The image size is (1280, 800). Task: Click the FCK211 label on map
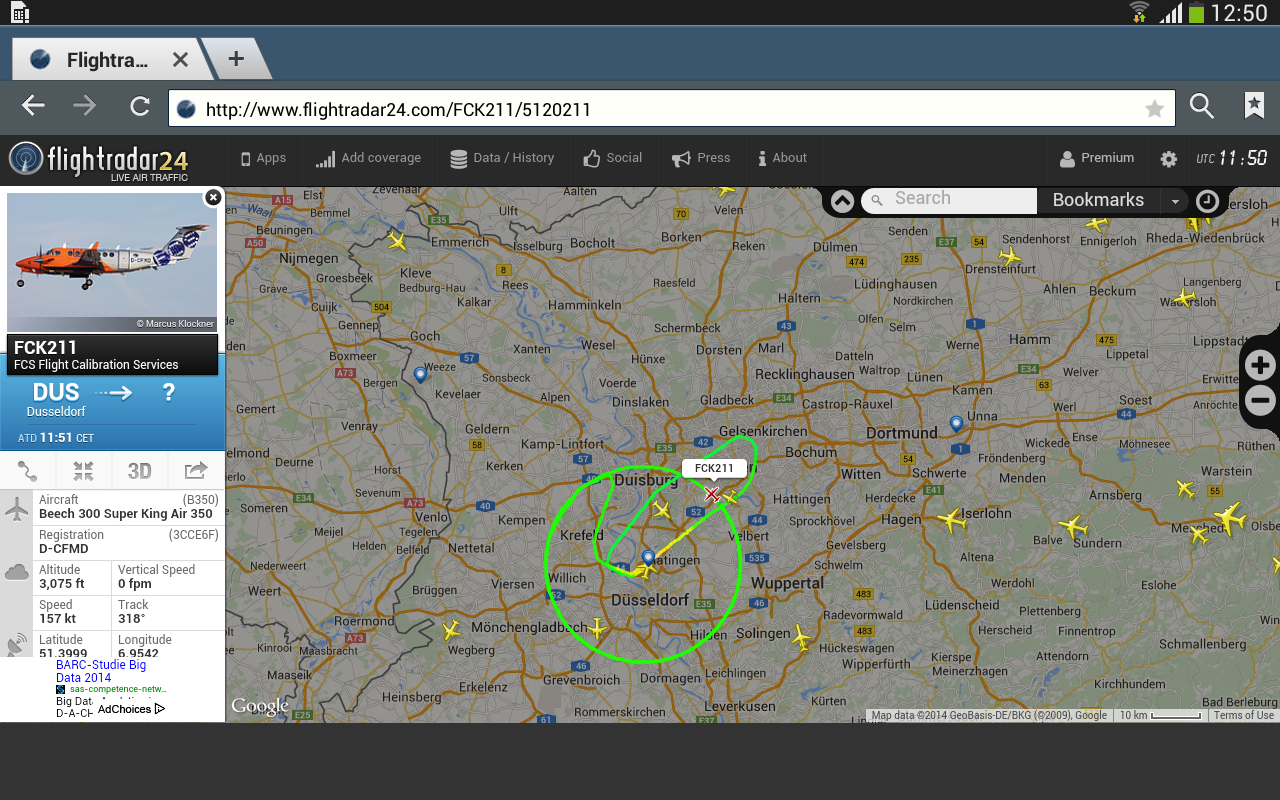pyautogui.click(x=714, y=468)
